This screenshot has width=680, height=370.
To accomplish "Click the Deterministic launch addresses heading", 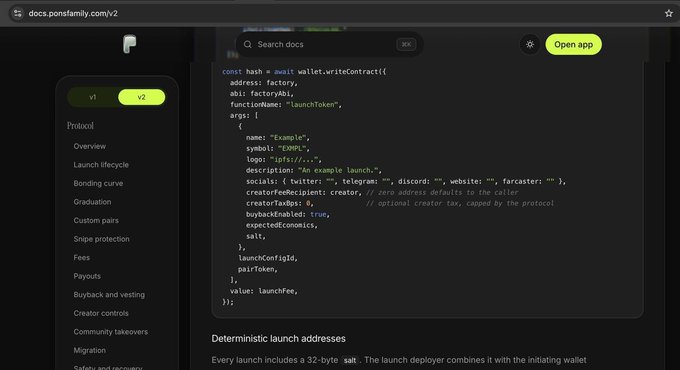I will point(278,338).
